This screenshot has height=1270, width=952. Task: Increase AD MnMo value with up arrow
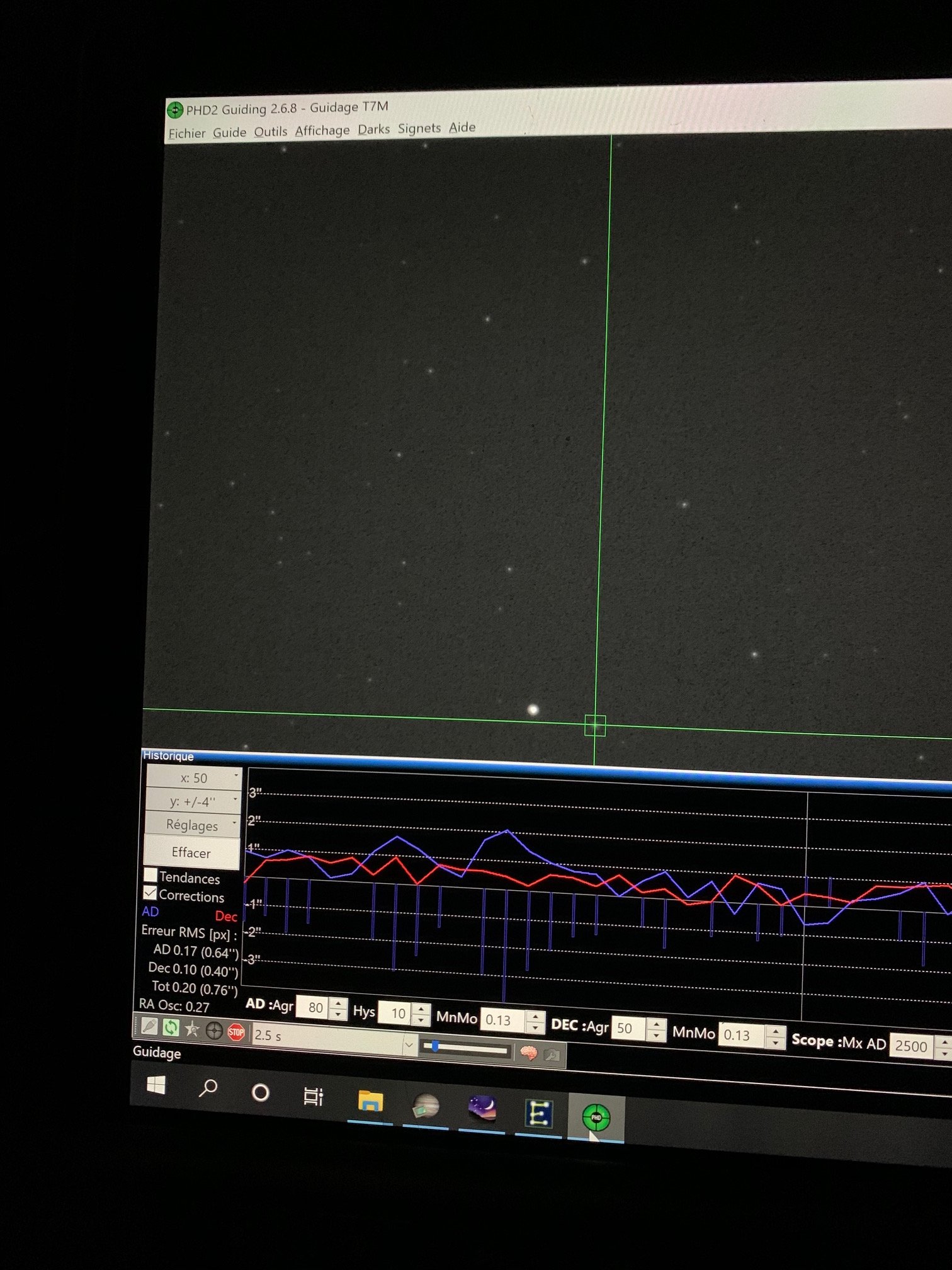point(536,1017)
